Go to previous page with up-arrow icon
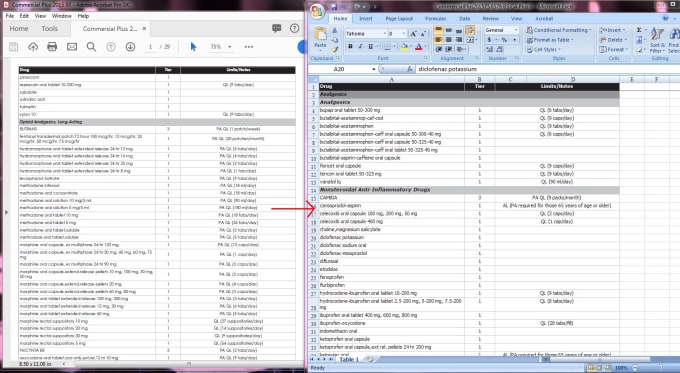 click(x=111, y=47)
